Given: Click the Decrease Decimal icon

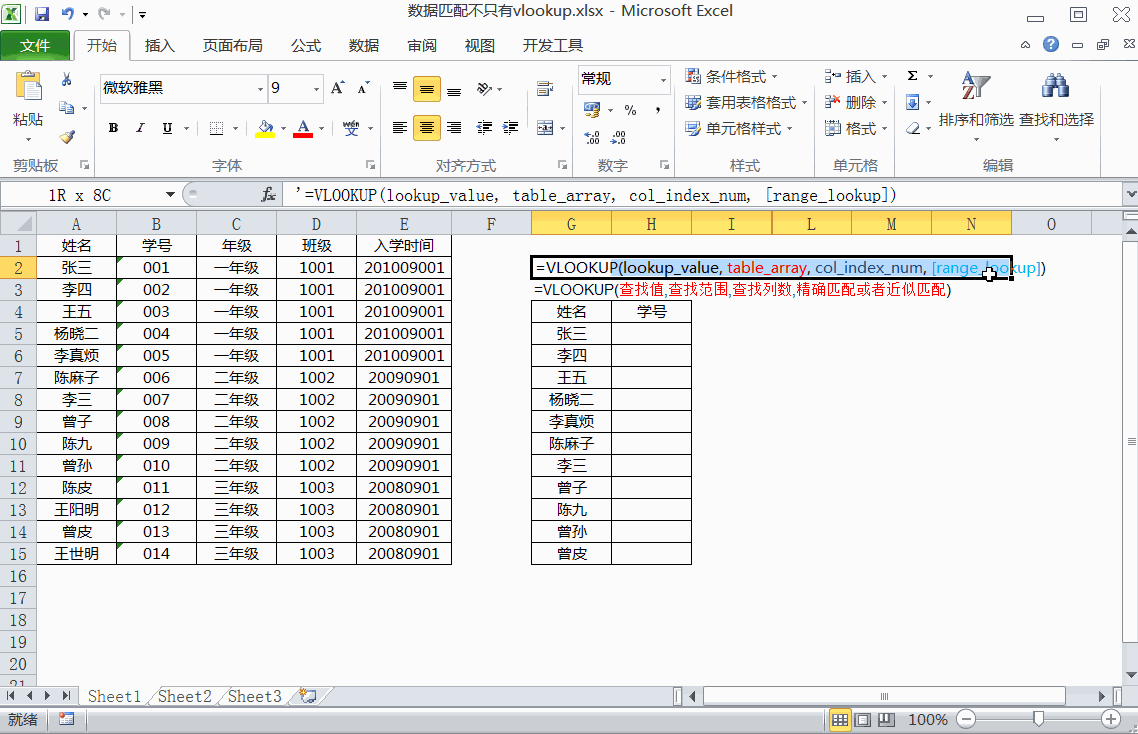Looking at the screenshot, I should pyautogui.click(x=619, y=137).
